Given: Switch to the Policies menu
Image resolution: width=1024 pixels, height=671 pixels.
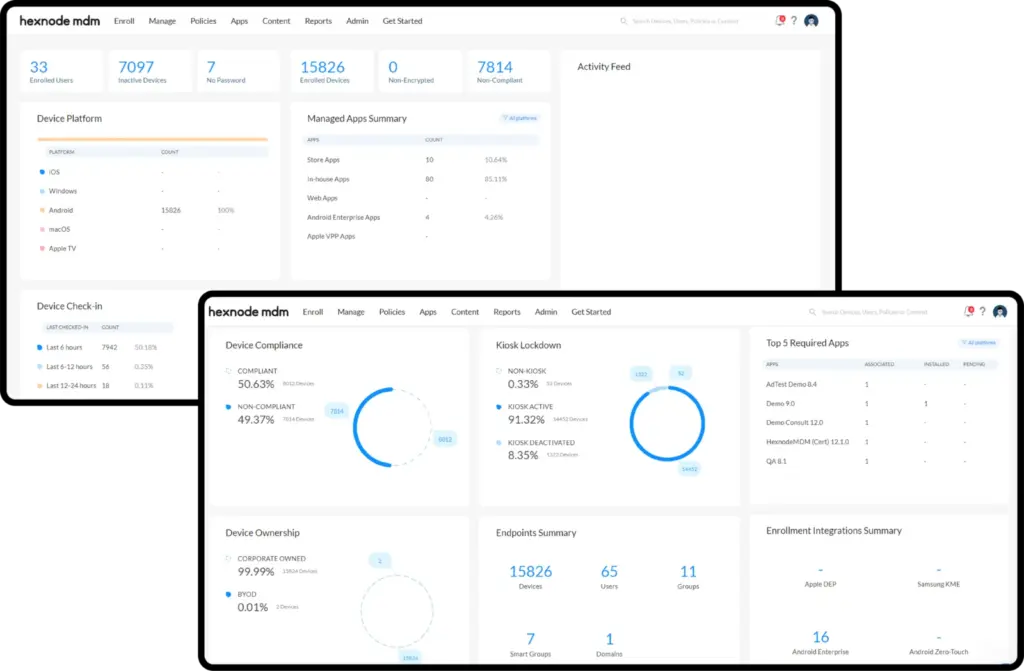Looking at the screenshot, I should pos(392,311).
